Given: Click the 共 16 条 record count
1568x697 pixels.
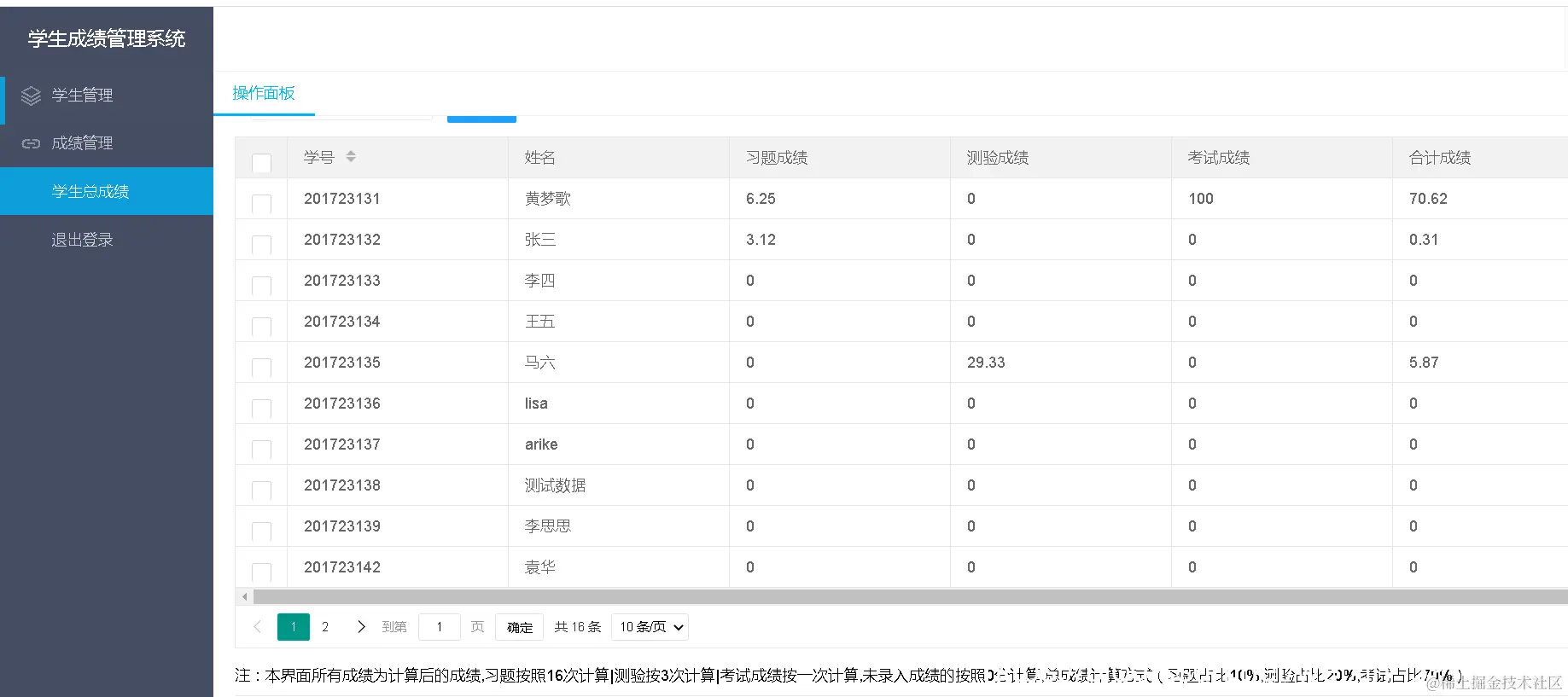Looking at the screenshot, I should pyautogui.click(x=578, y=627).
